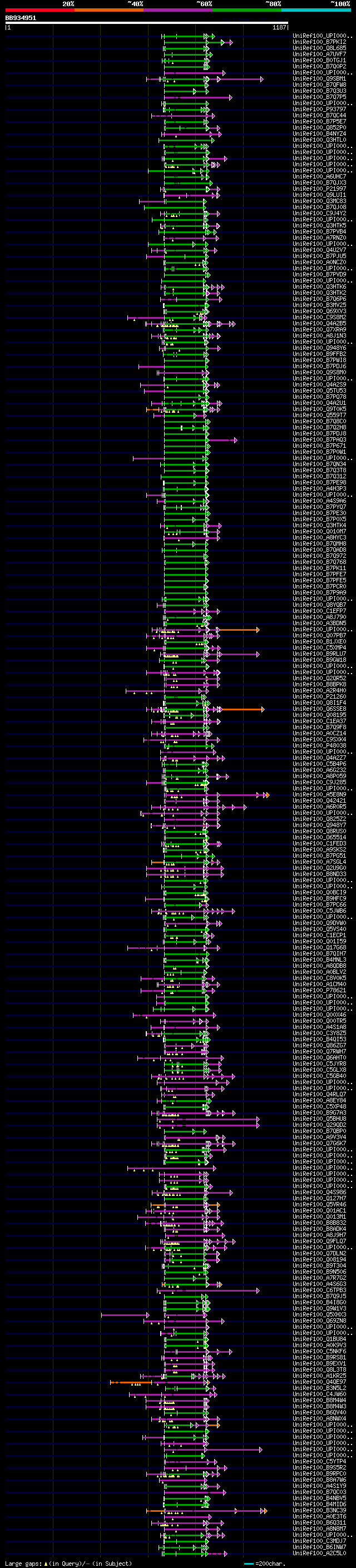
Task: Select hit label UniRef100_B7PYQ7
Action: click(319, 507)
